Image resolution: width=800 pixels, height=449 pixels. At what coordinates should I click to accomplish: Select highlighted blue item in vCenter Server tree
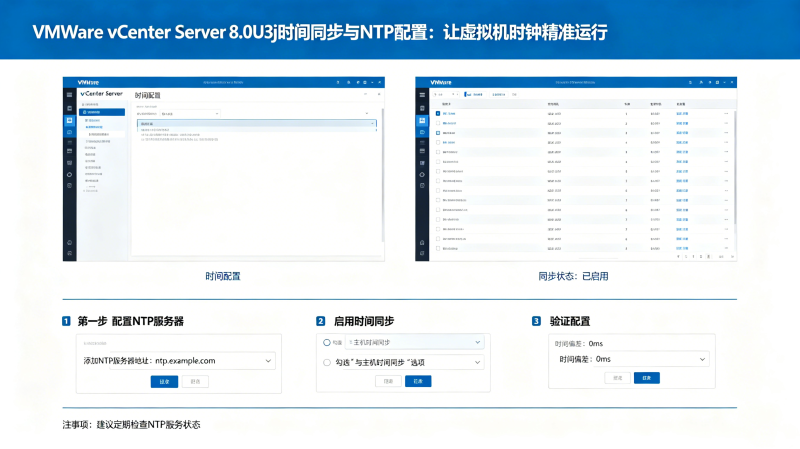[102, 112]
